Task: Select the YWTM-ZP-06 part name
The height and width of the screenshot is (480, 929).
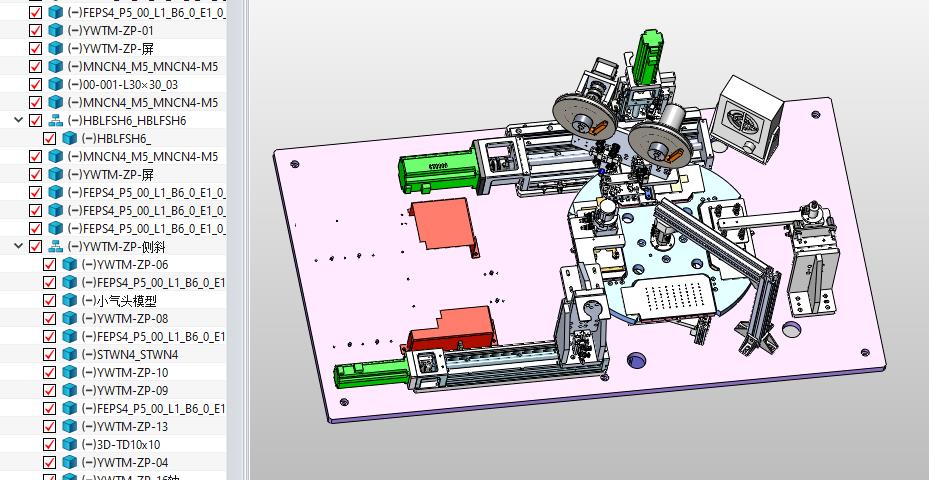Action: pyautogui.click(x=125, y=264)
